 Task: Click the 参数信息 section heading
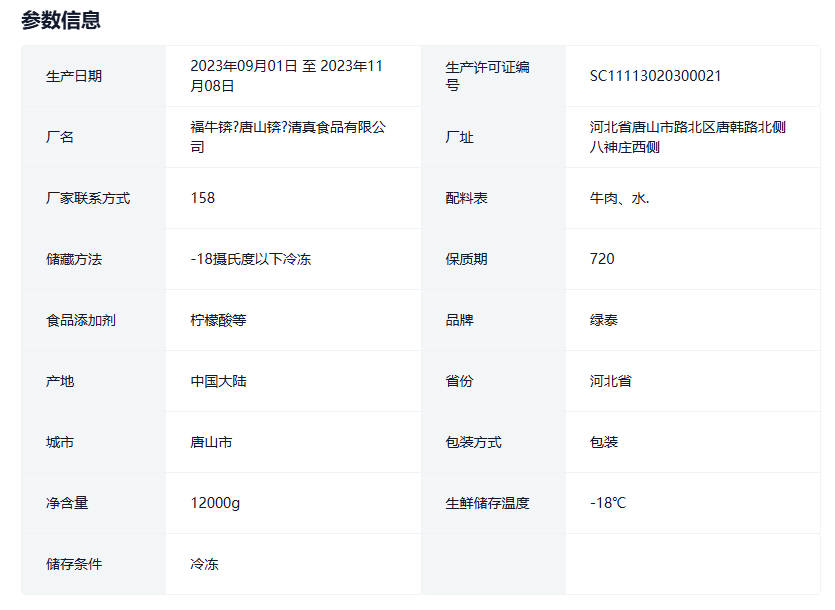[61, 20]
